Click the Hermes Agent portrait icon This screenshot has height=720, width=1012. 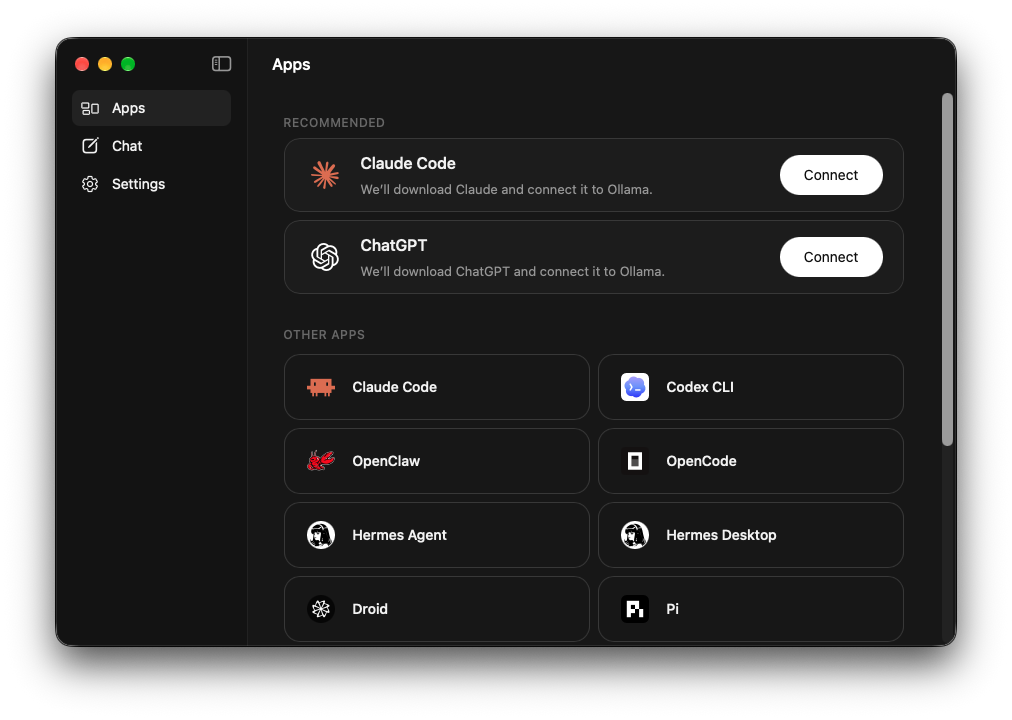point(321,535)
